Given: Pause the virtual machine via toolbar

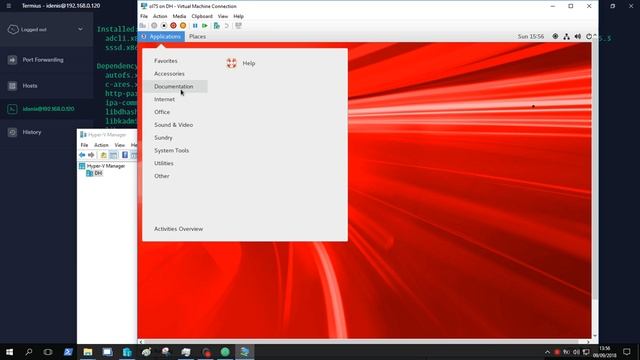Looking at the screenshot, I should point(195,26).
